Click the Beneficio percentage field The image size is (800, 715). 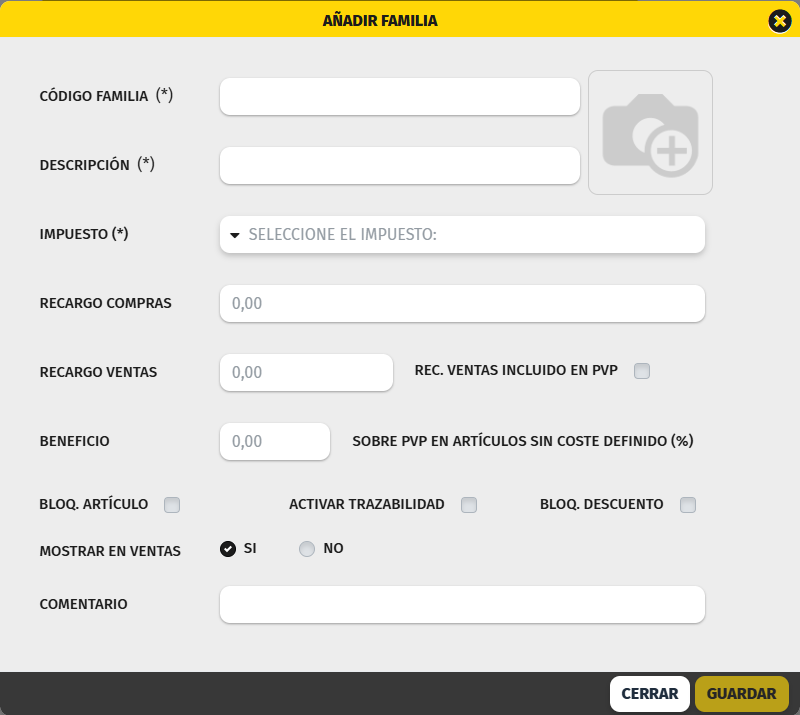[x=275, y=441]
